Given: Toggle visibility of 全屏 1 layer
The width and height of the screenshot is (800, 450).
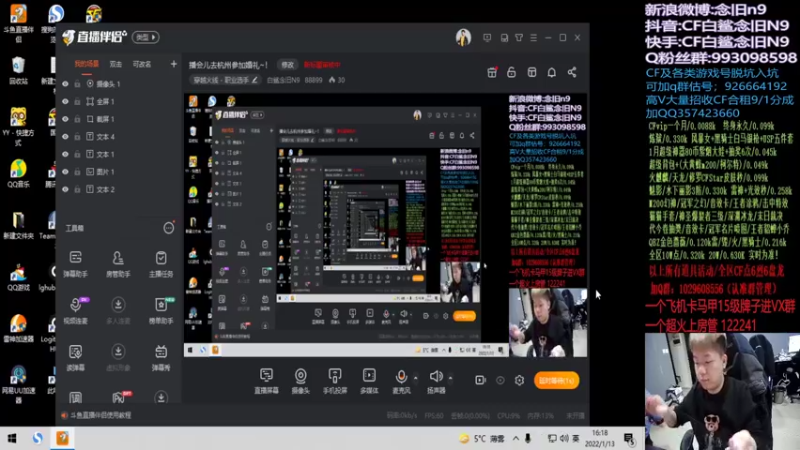Looking at the screenshot, I should tap(65, 102).
